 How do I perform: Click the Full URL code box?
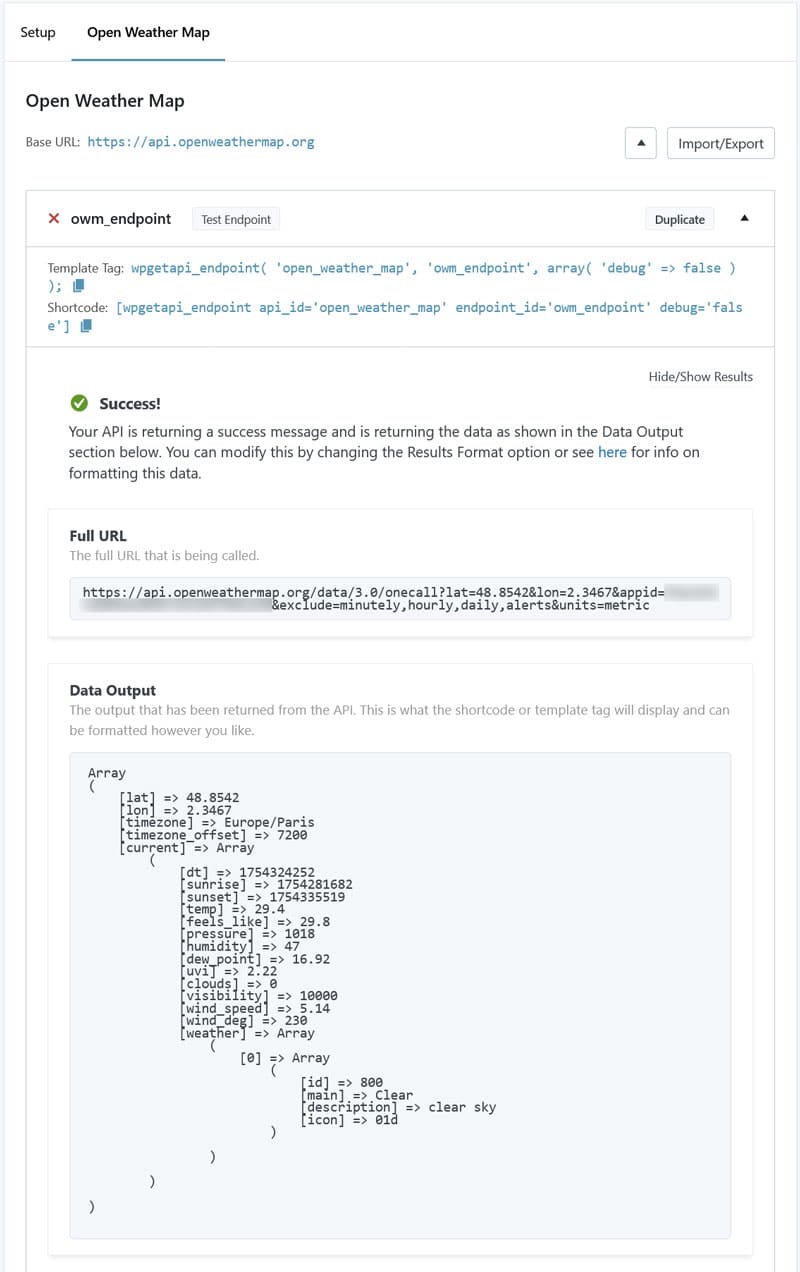(x=400, y=599)
